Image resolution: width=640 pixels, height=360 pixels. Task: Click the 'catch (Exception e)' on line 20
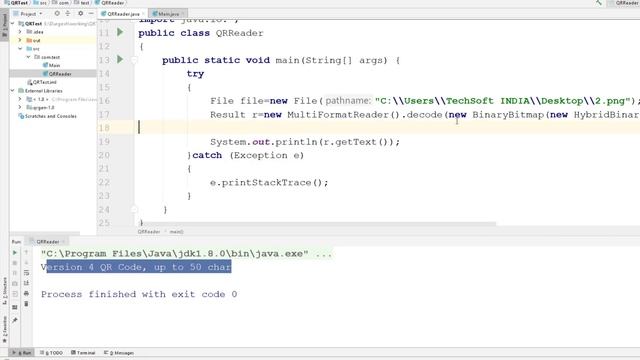(248, 155)
